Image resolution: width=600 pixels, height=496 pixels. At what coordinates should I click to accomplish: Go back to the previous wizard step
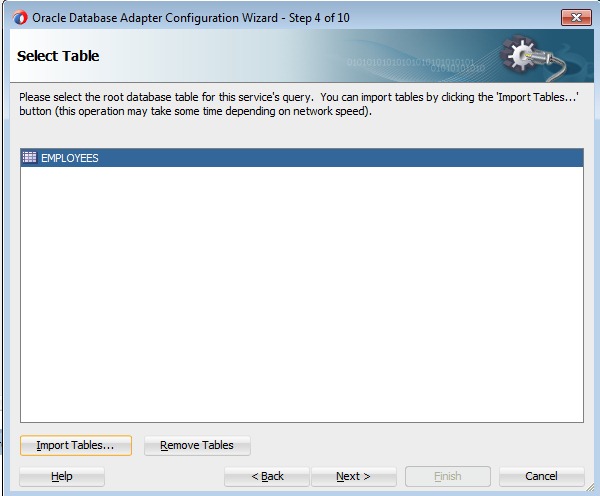[x=267, y=476]
